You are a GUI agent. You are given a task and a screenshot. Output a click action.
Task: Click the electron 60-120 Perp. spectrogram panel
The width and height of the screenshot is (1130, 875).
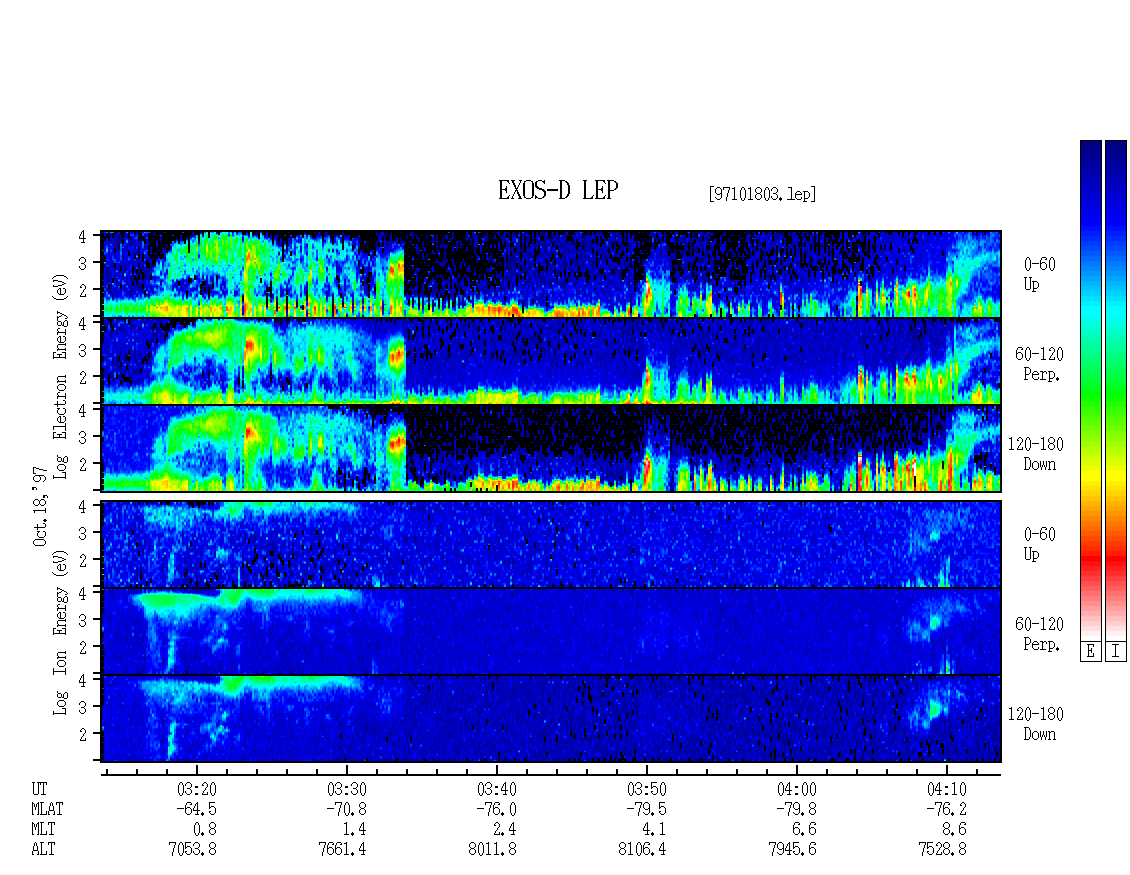click(551, 361)
